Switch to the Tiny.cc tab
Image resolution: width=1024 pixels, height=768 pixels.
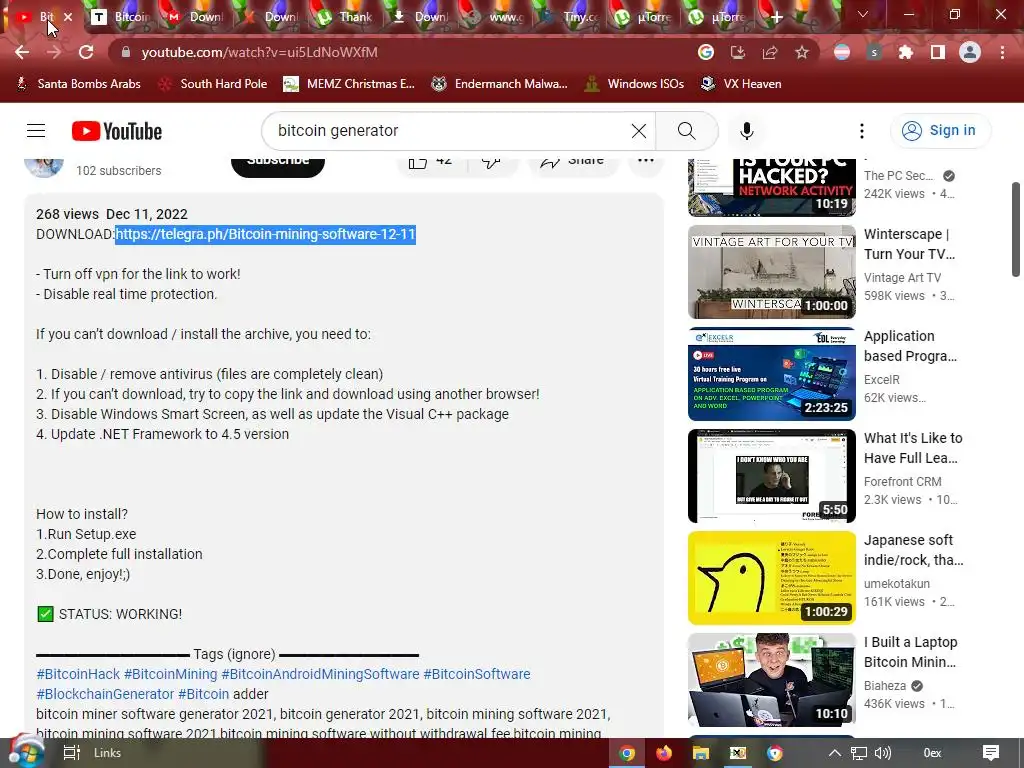click(570, 17)
